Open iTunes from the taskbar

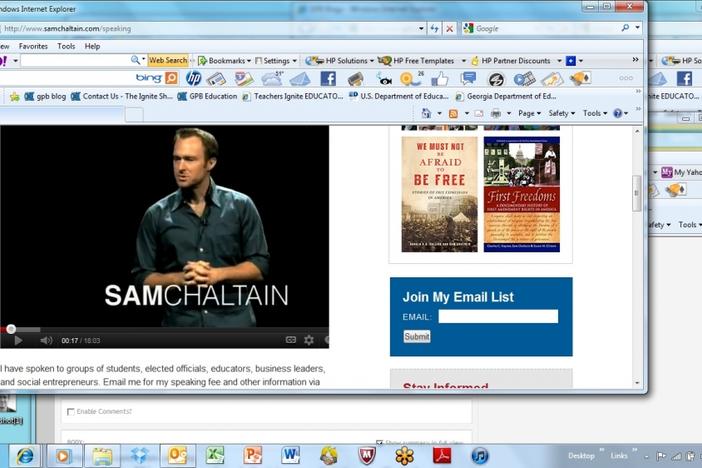click(x=480, y=456)
